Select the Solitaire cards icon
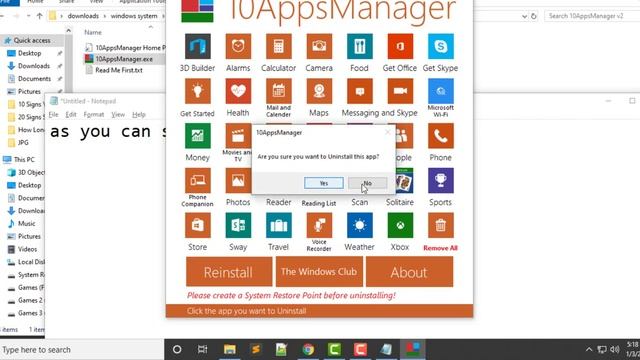The height and width of the screenshot is (360, 640). (404, 181)
